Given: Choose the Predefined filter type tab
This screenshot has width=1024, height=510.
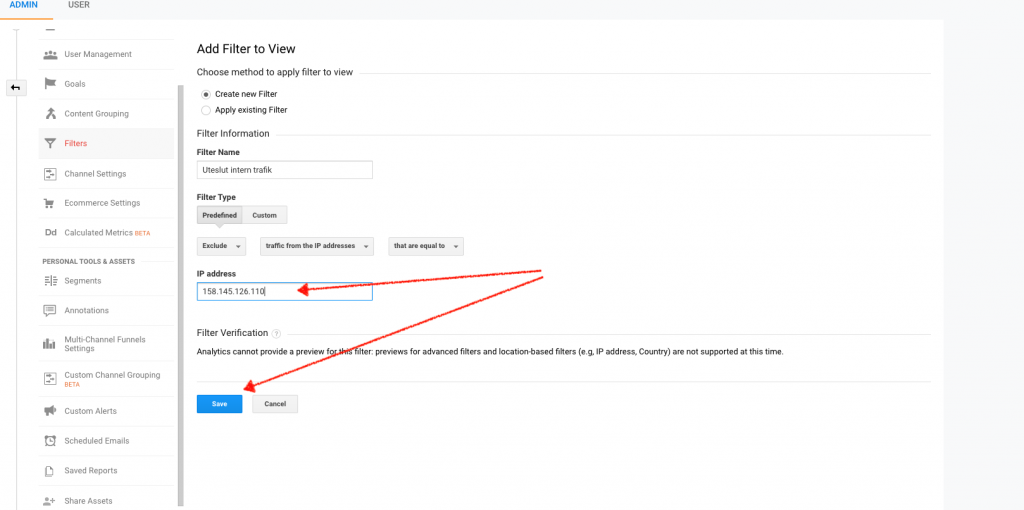Looking at the screenshot, I should [x=219, y=215].
